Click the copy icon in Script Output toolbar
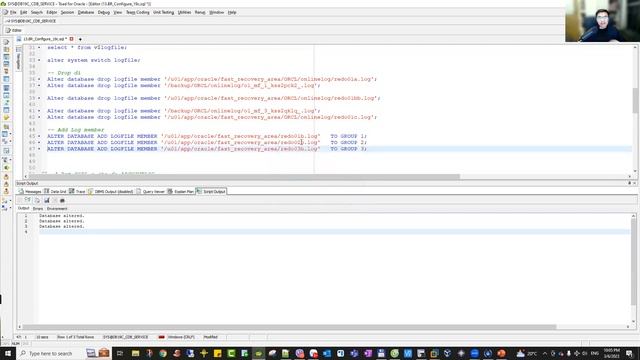Image resolution: width=640 pixels, height=360 pixels. tap(37, 200)
